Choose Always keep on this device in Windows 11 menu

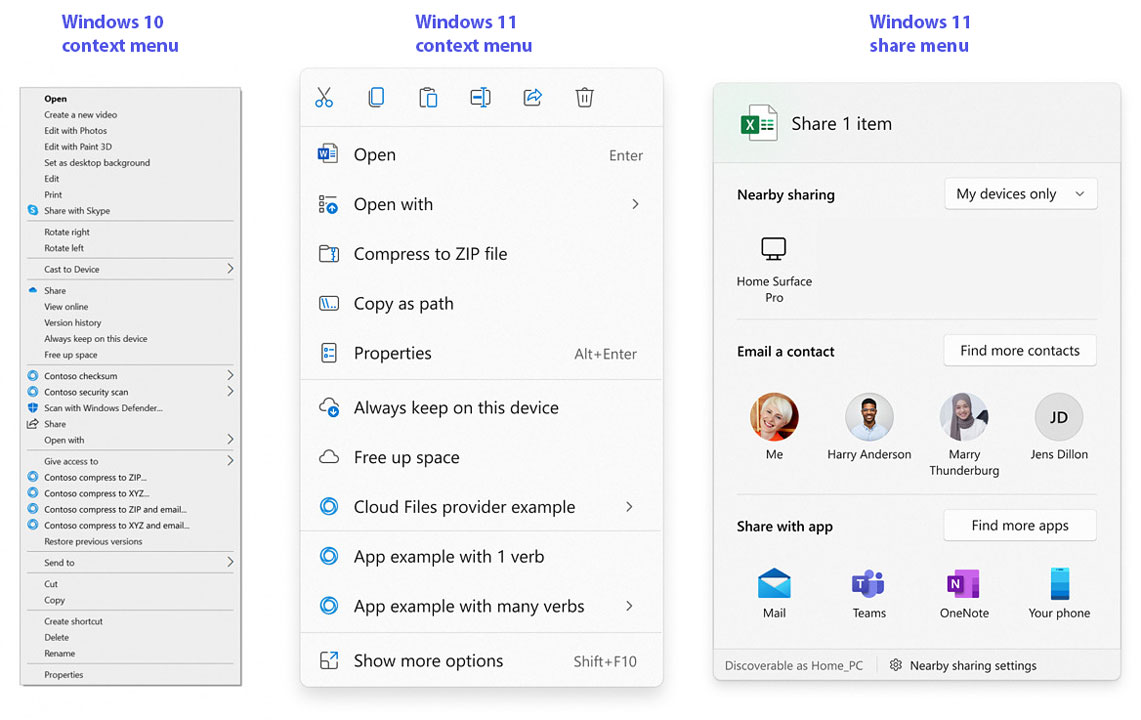[x=481, y=408]
